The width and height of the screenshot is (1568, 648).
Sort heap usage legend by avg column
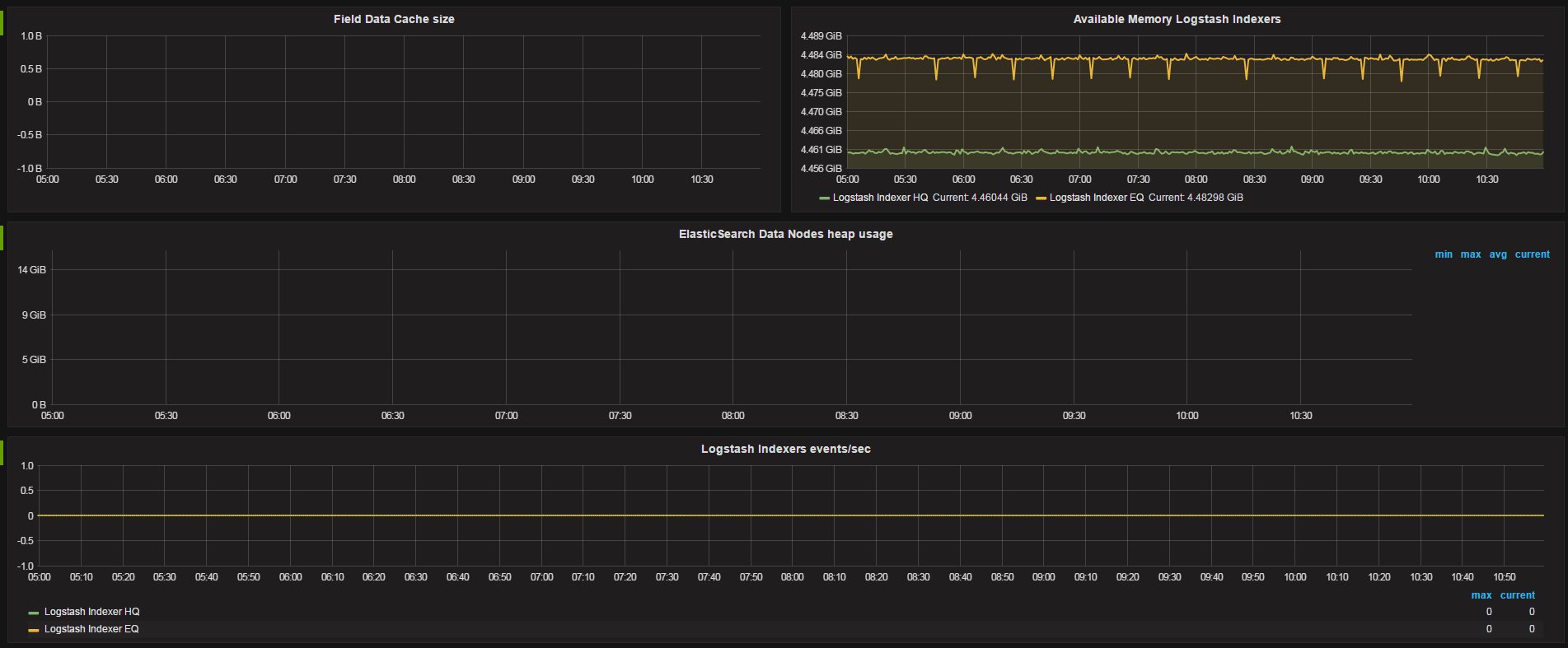tap(1498, 254)
